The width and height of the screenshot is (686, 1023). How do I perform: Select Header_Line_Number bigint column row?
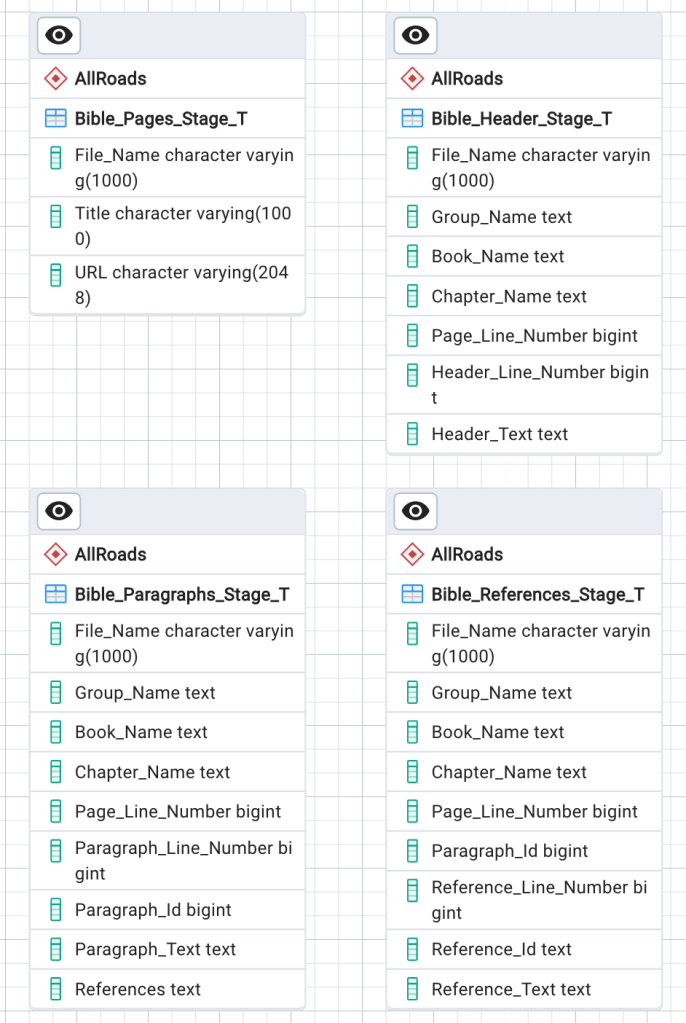point(540,384)
